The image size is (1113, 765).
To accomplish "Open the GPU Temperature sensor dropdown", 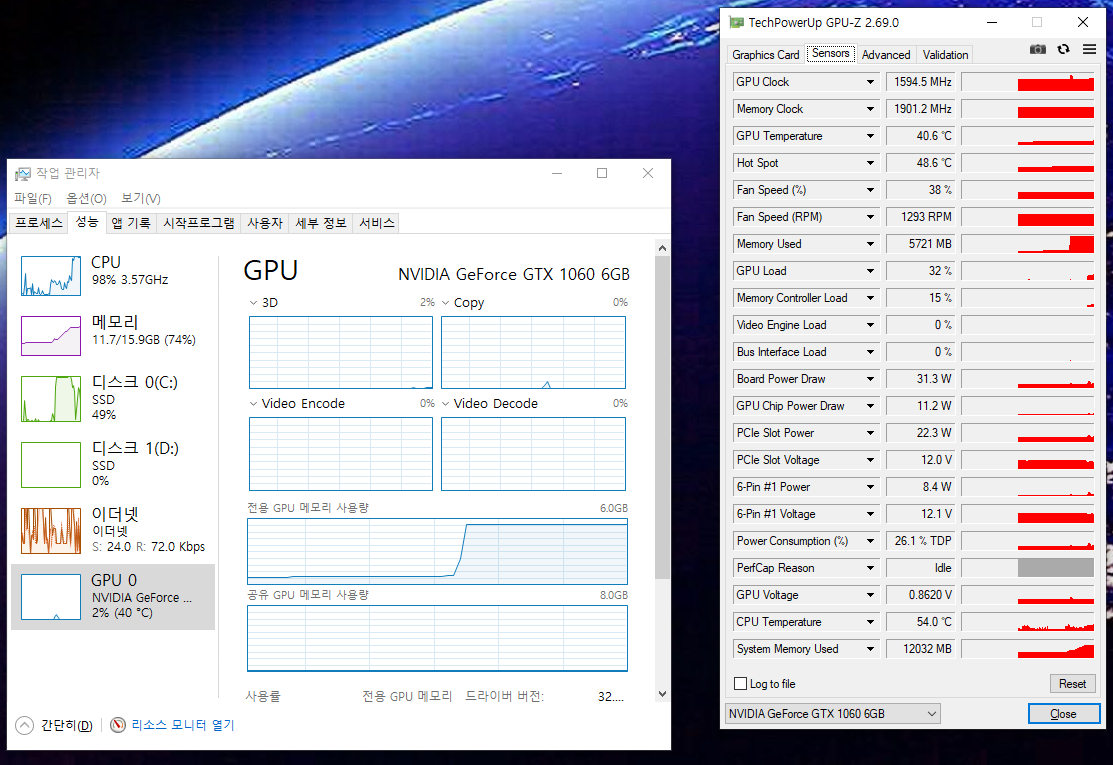I will [x=870, y=136].
